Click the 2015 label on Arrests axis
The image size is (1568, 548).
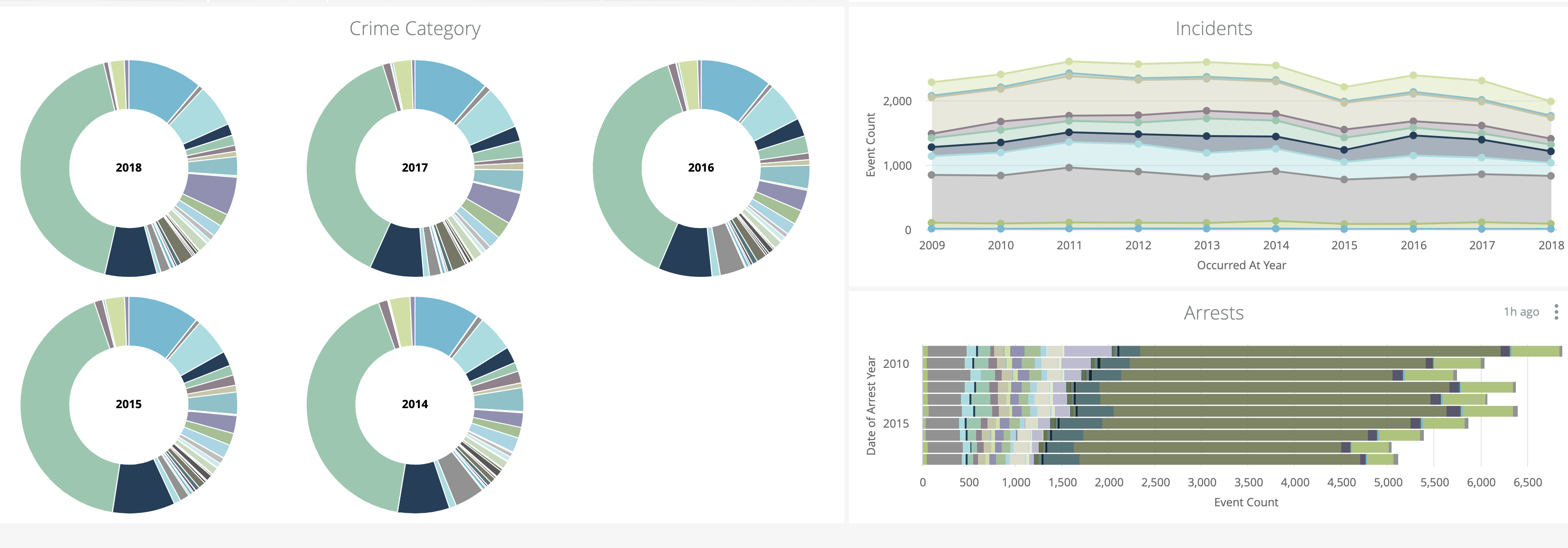coord(895,424)
